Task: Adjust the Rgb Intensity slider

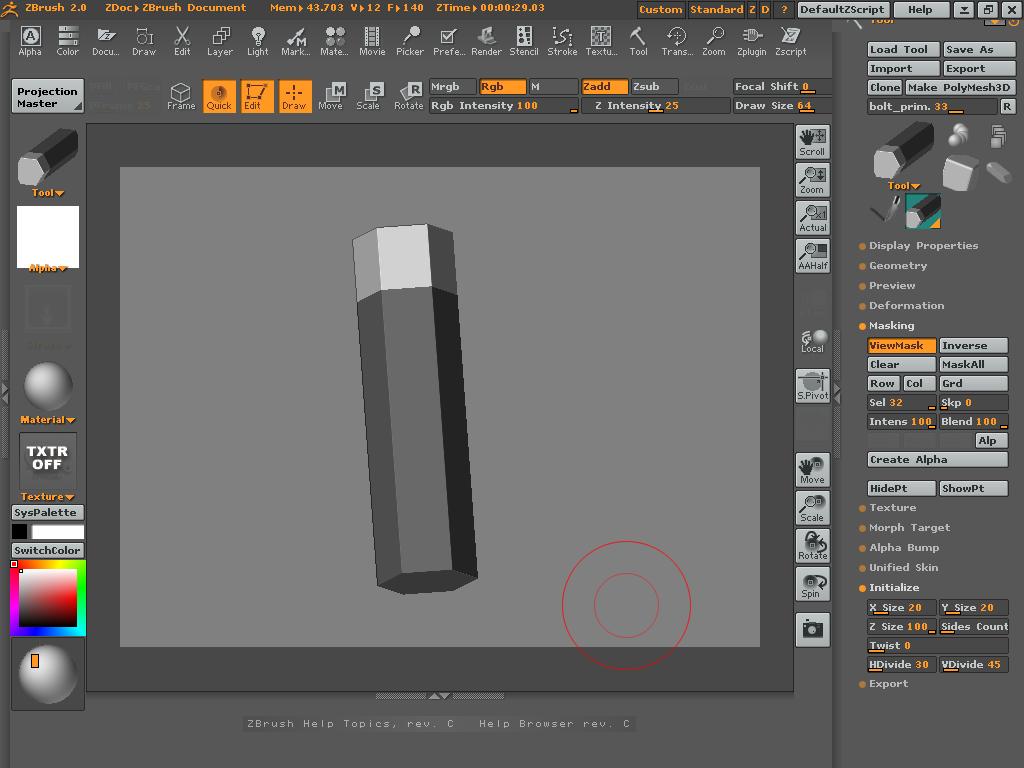Action: pos(504,106)
